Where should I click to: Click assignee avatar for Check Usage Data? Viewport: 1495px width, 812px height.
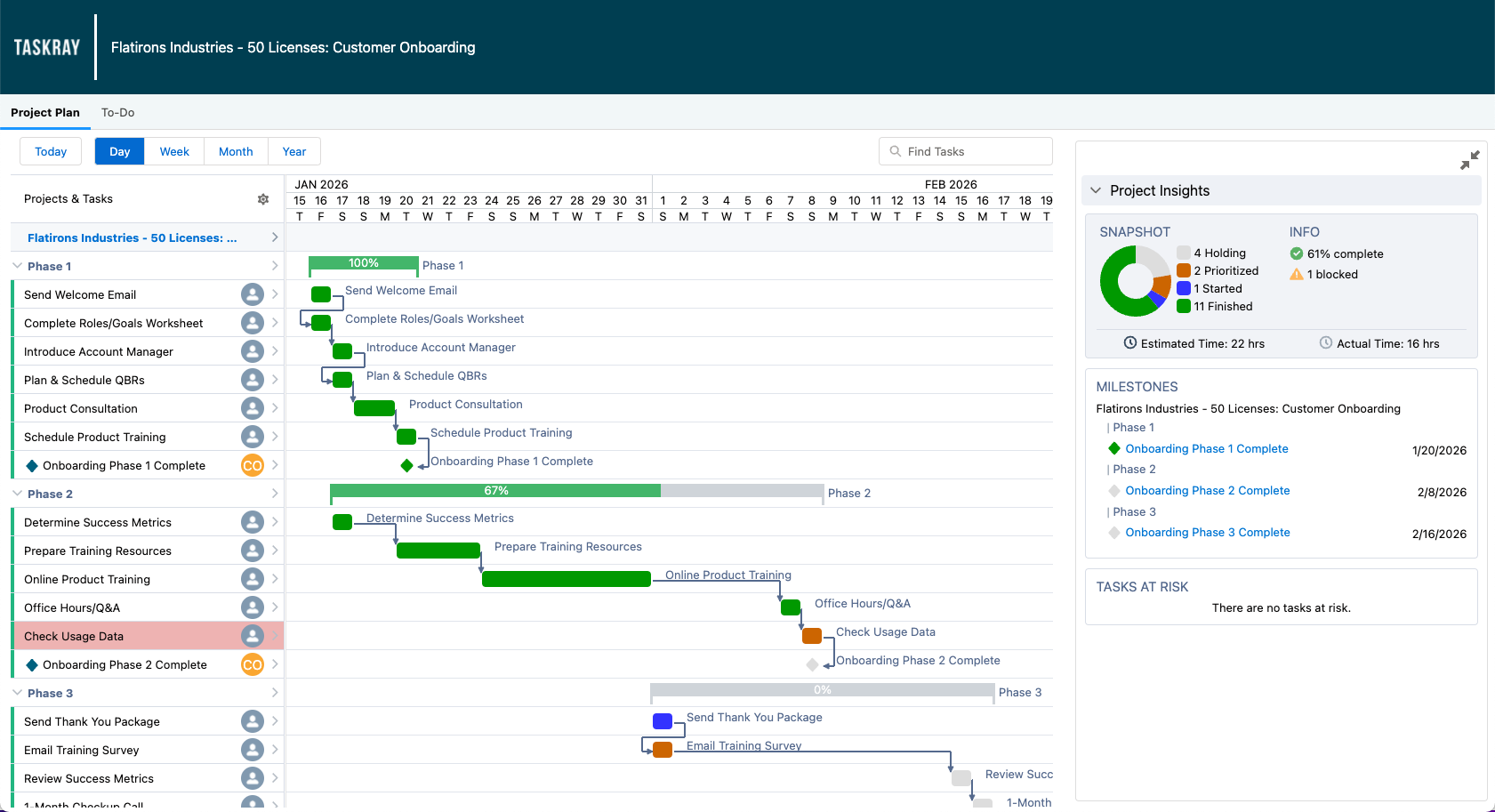pyautogui.click(x=253, y=636)
